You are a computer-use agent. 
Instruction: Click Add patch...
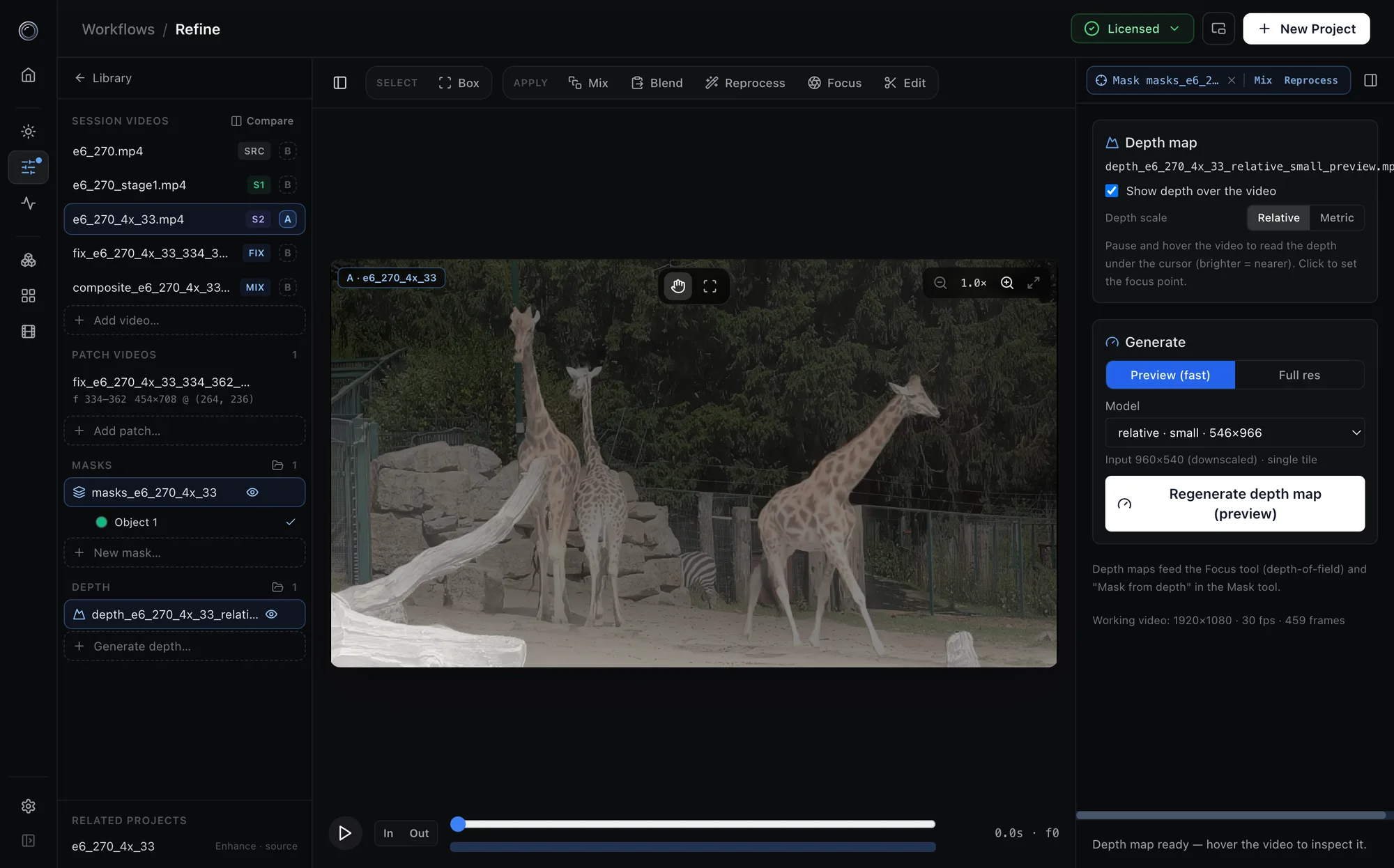(184, 431)
